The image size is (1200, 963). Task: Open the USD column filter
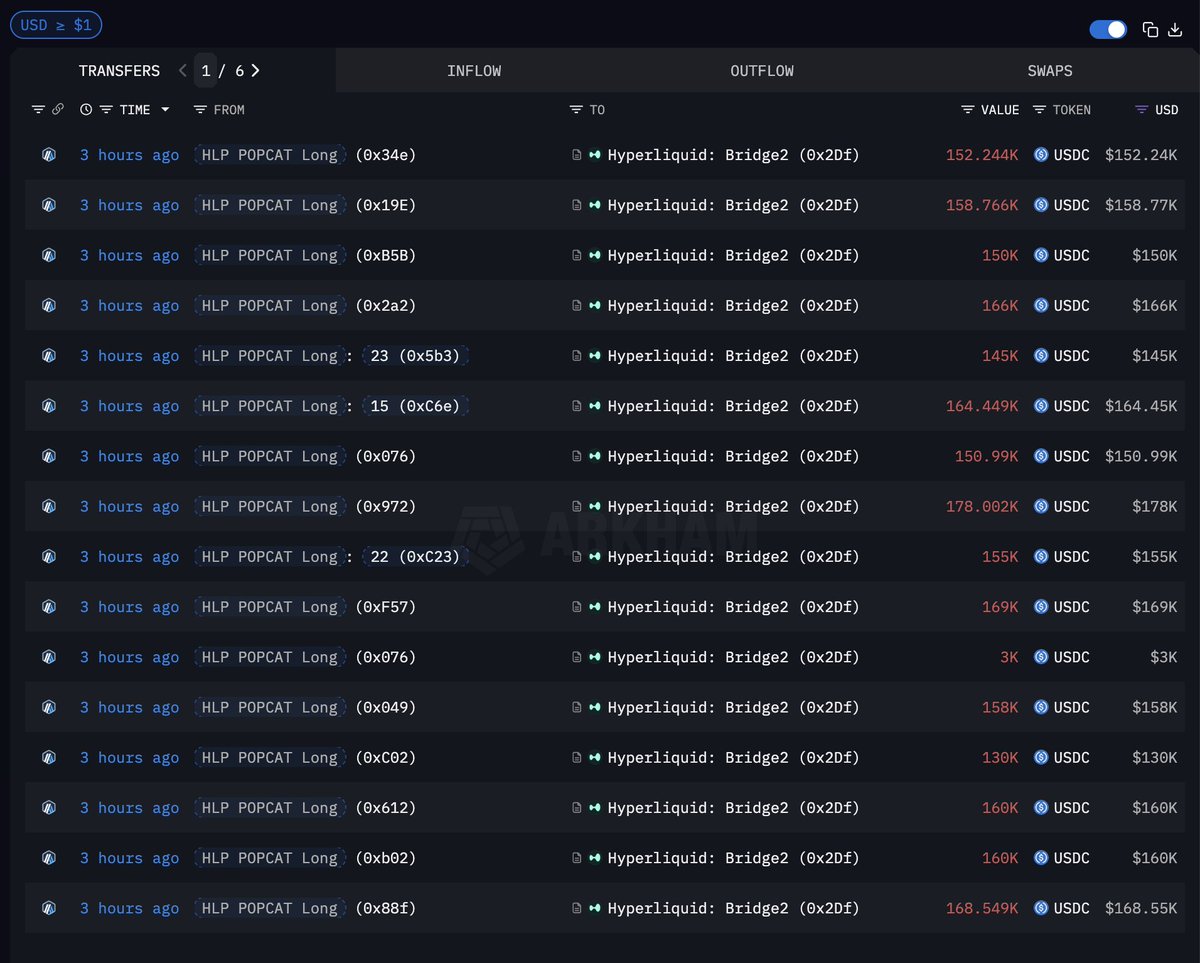pyautogui.click(x=1141, y=110)
